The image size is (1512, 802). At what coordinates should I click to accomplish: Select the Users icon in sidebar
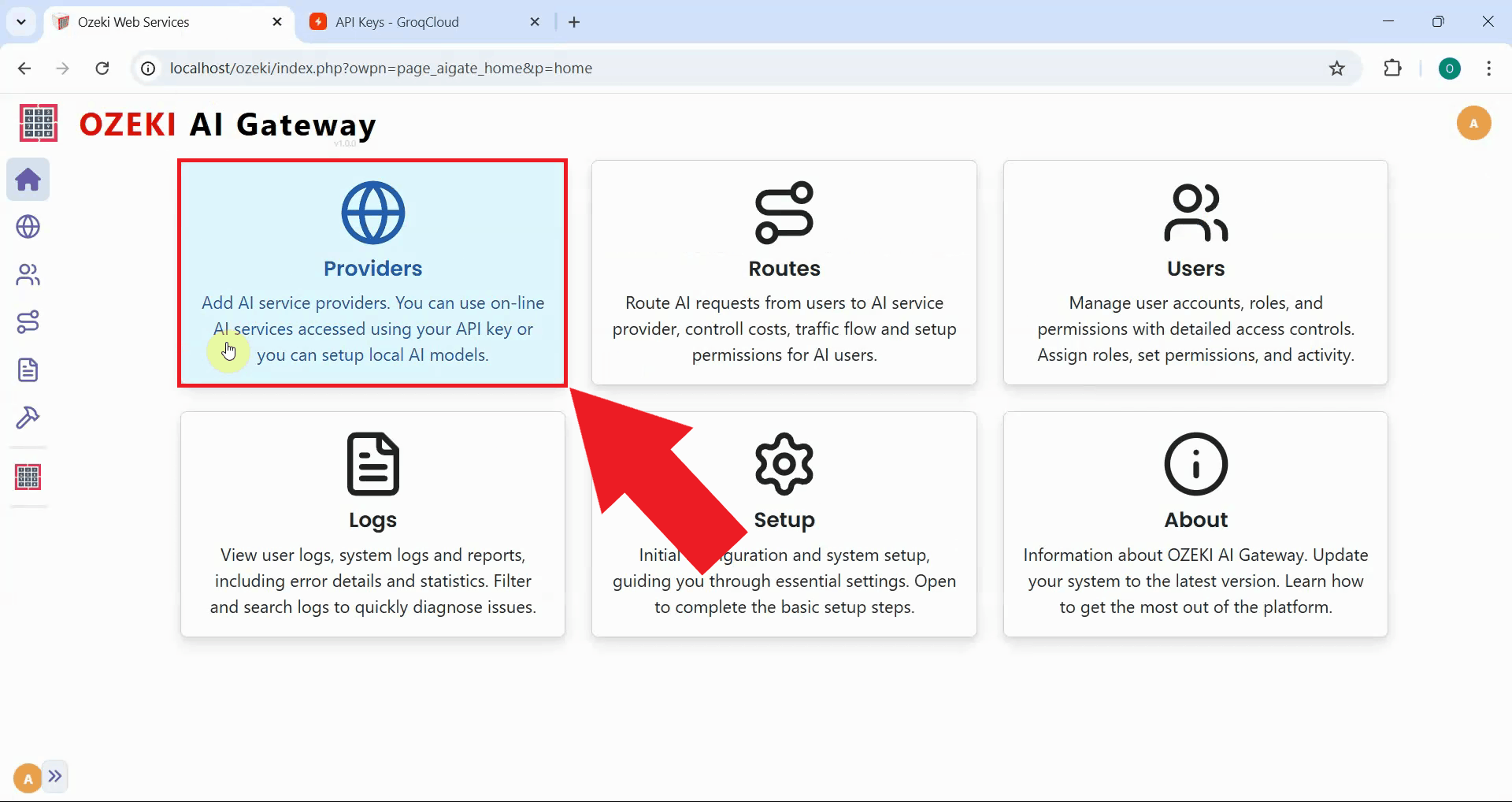[28, 274]
